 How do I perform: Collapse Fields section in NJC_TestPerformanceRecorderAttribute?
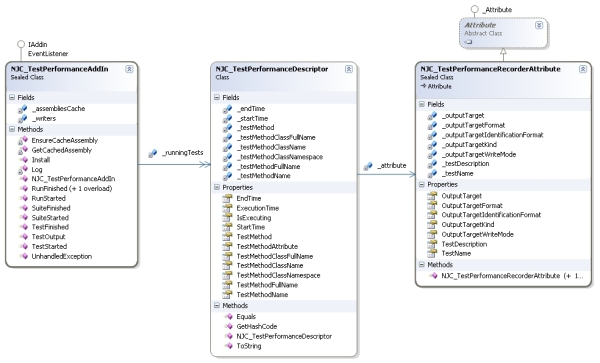click(x=422, y=104)
